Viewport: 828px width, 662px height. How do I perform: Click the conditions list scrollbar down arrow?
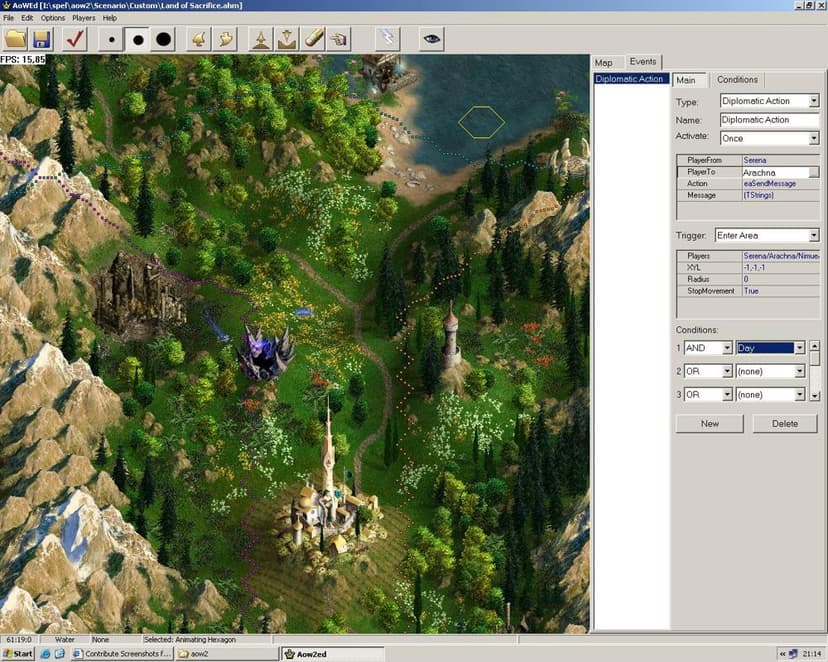point(815,395)
